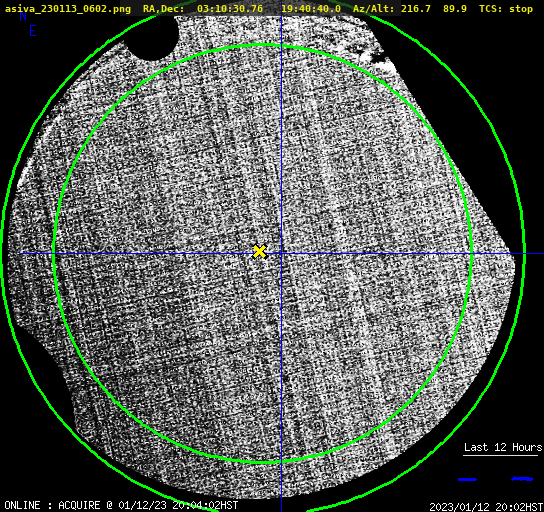This screenshot has width=544, height=512.
Task: Click the right blue arrow marker in legend
Action: tap(522, 479)
